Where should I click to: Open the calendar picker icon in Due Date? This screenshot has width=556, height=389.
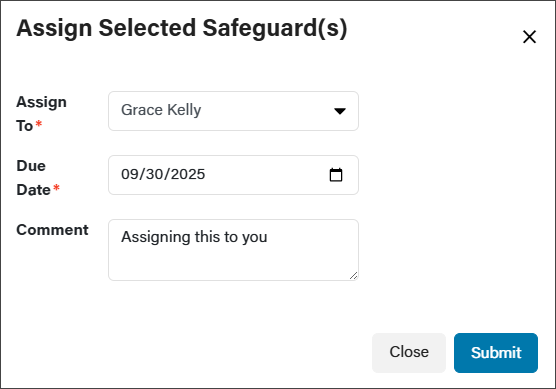point(336,175)
